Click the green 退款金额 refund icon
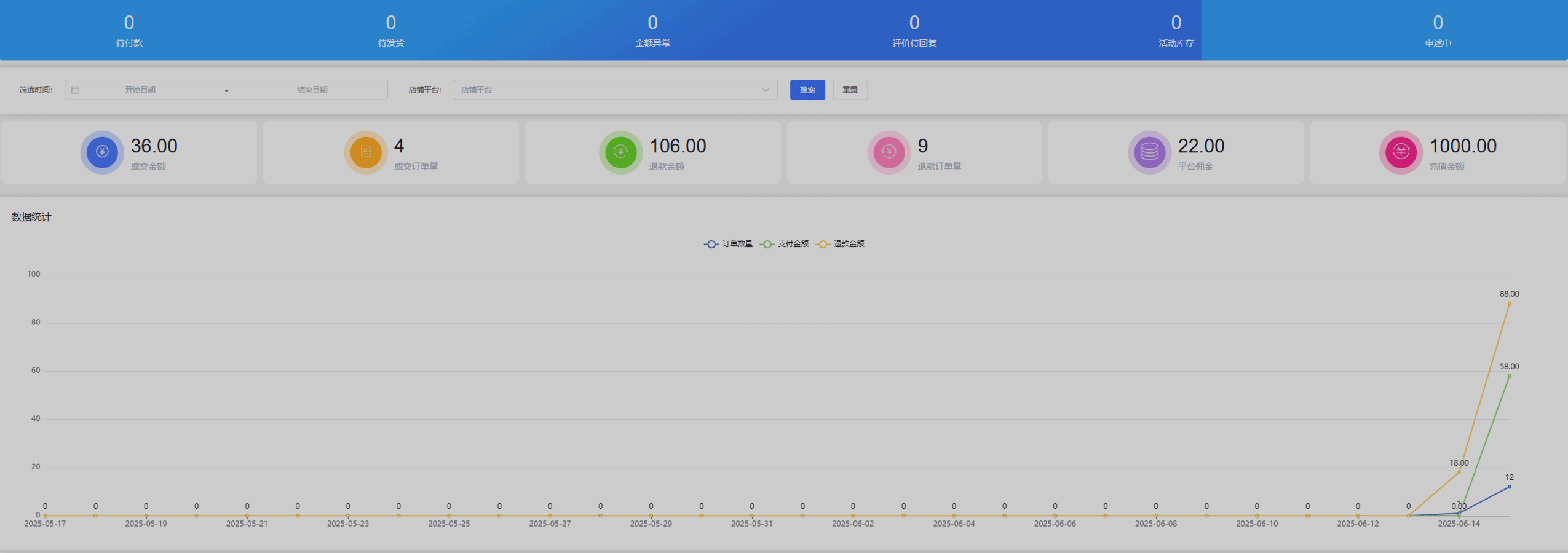 tap(620, 152)
